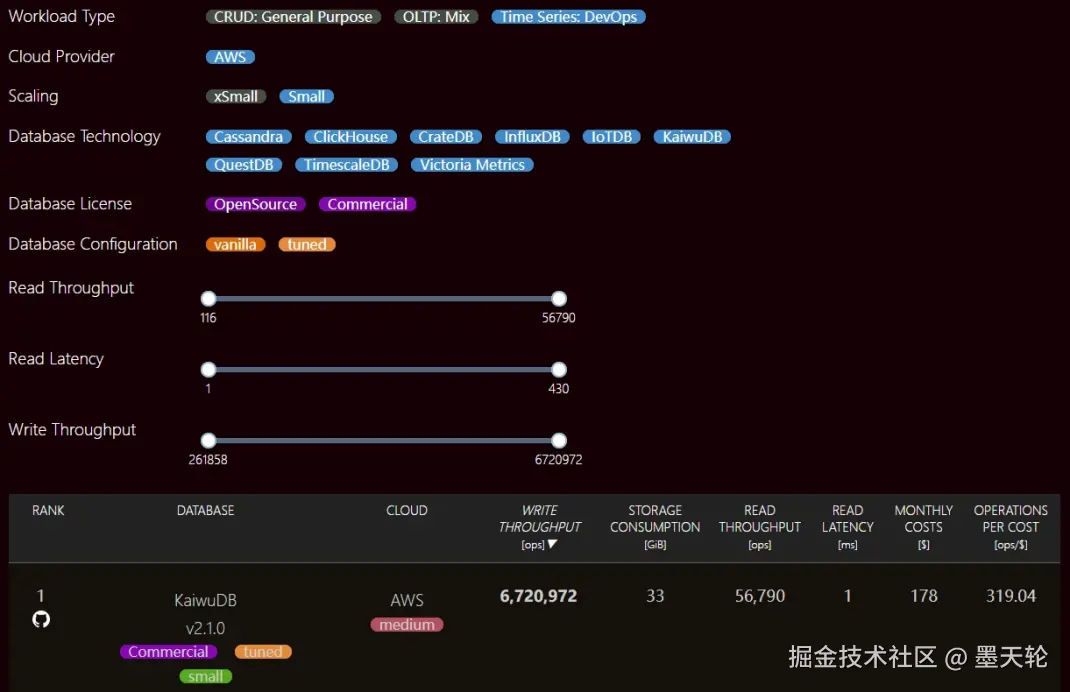
Task: Click the 56,790 read throughput value
Action: click(760, 596)
